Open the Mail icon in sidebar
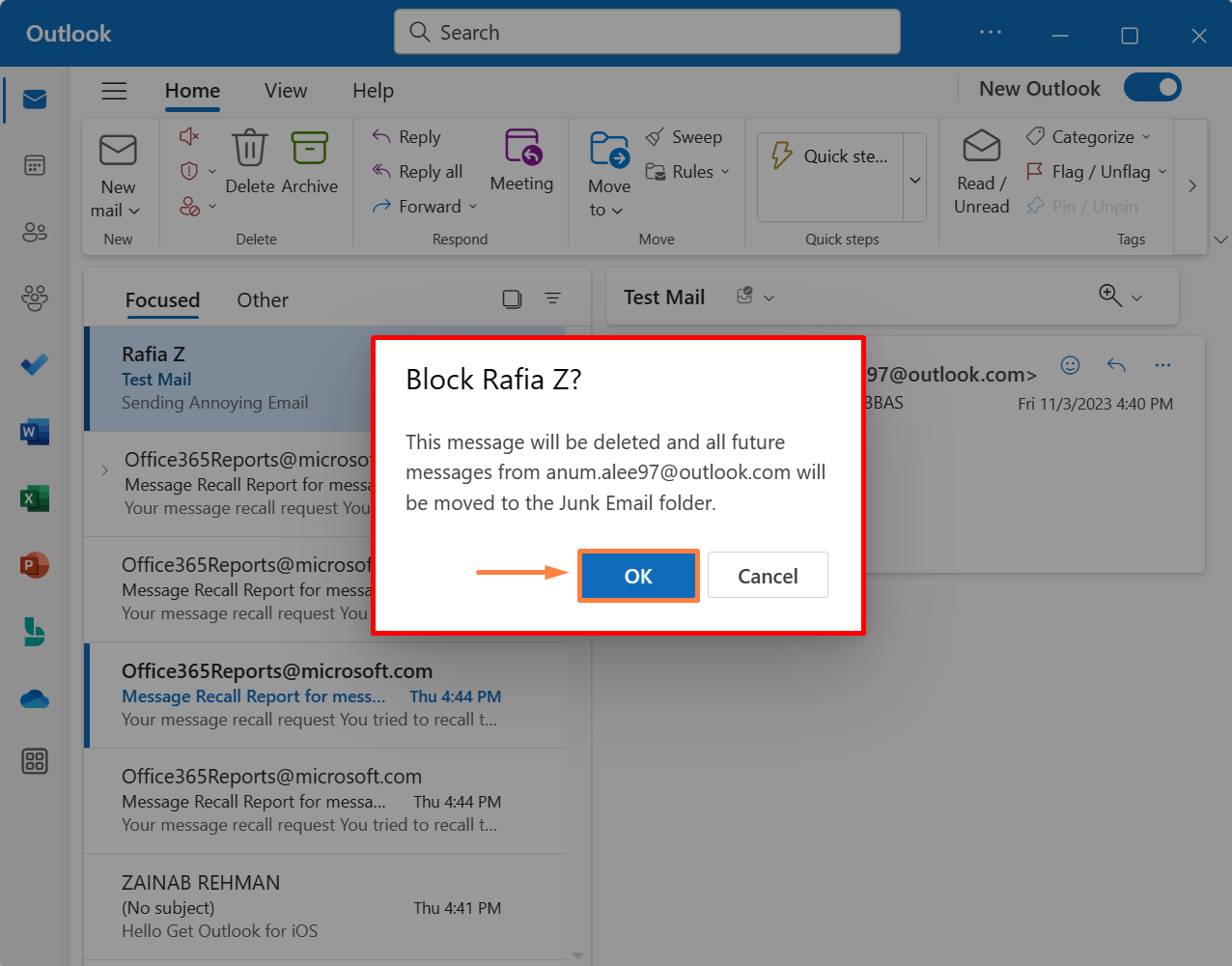This screenshot has width=1232, height=966. pos(35,99)
